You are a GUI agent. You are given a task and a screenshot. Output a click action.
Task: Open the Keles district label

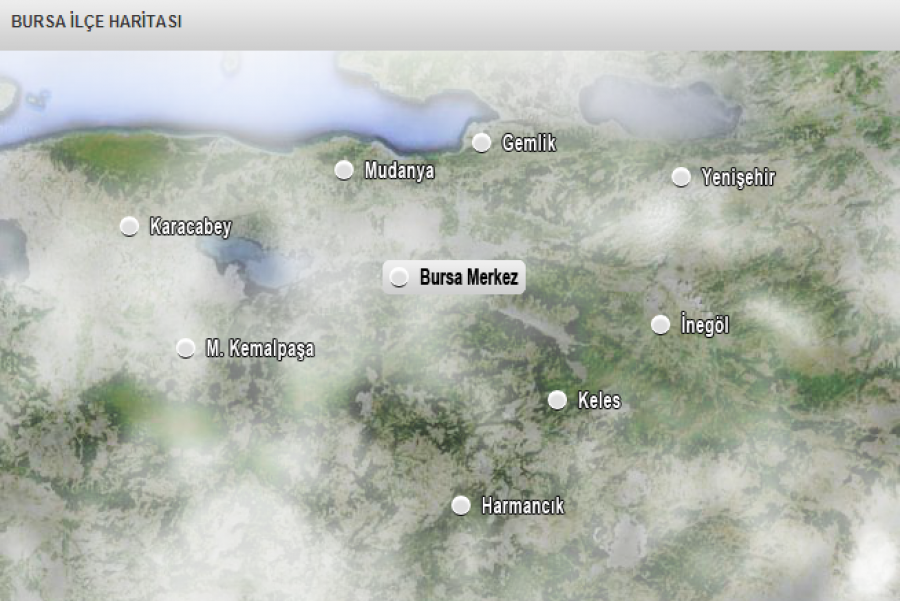[x=599, y=400]
